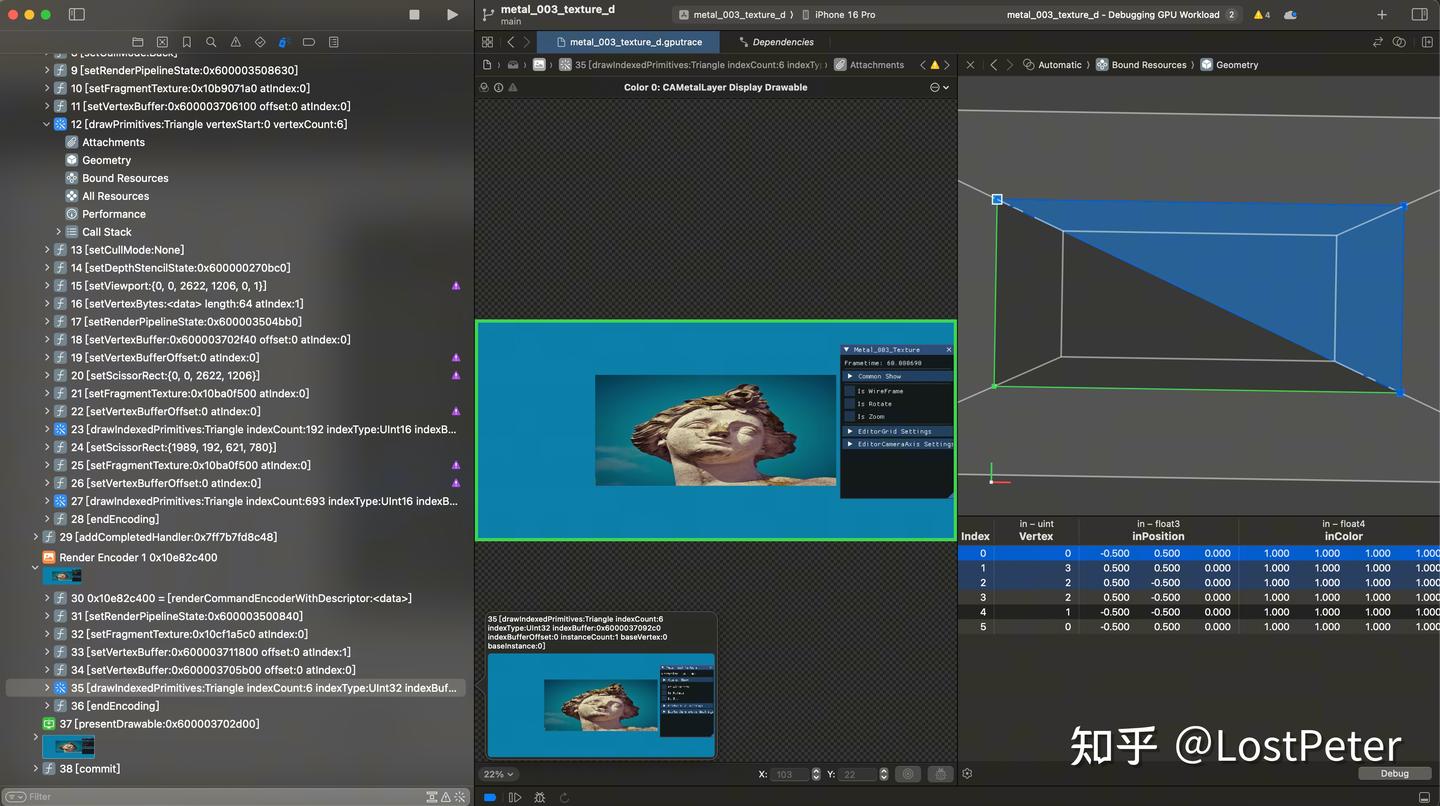Screen dimensions: 1440x806
Task: Select the Debug navigator icon
Action: point(284,42)
